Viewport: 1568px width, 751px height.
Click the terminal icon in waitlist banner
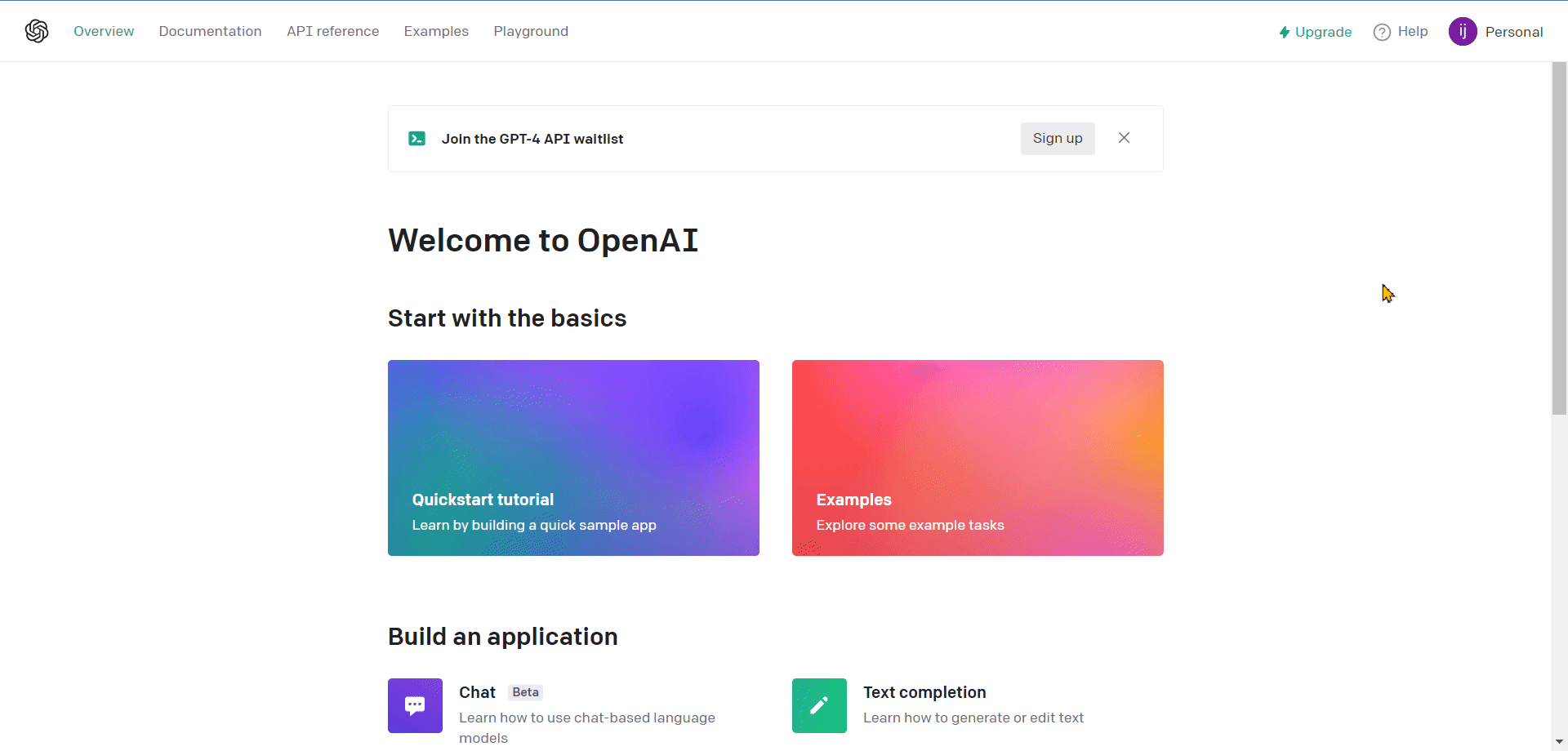coord(416,139)
